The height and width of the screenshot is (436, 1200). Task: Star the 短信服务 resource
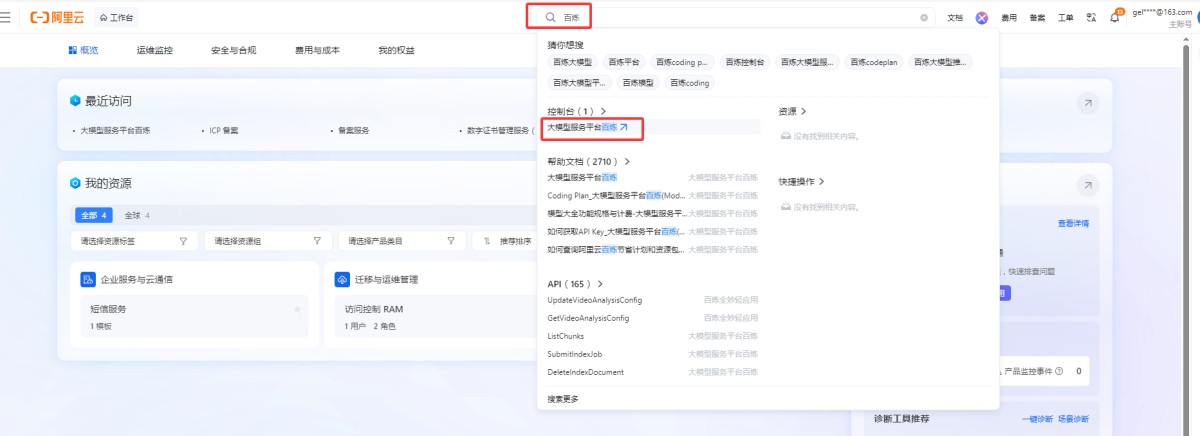click(x=297, y=310)
